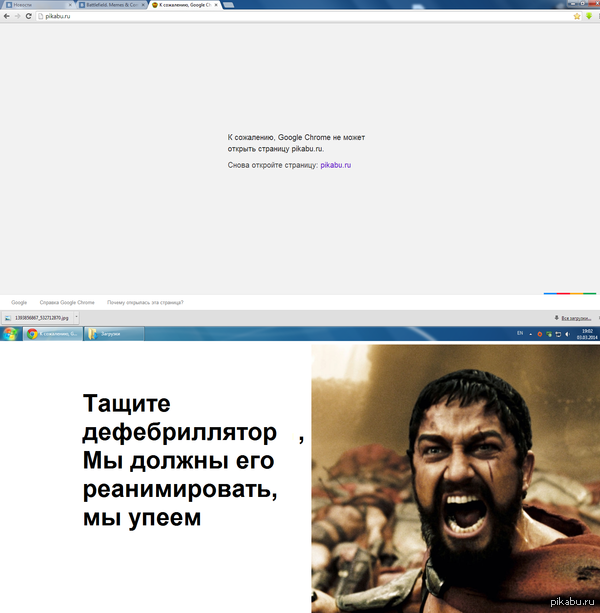
Task: Reload the pikabu.ru page
Action: [x=29, y=16]
